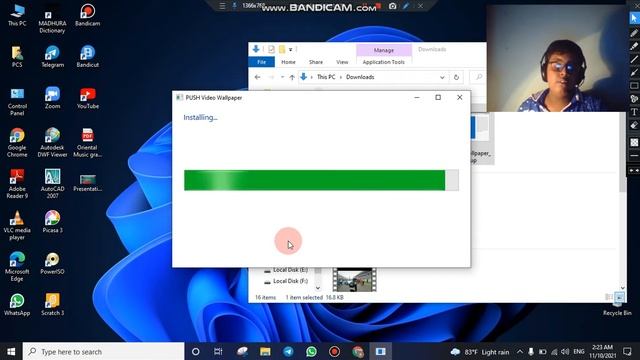This screenshot has width=640, height=360.
Task: Open the Bandicam top bar menu icon
Action: coord(222,6)
